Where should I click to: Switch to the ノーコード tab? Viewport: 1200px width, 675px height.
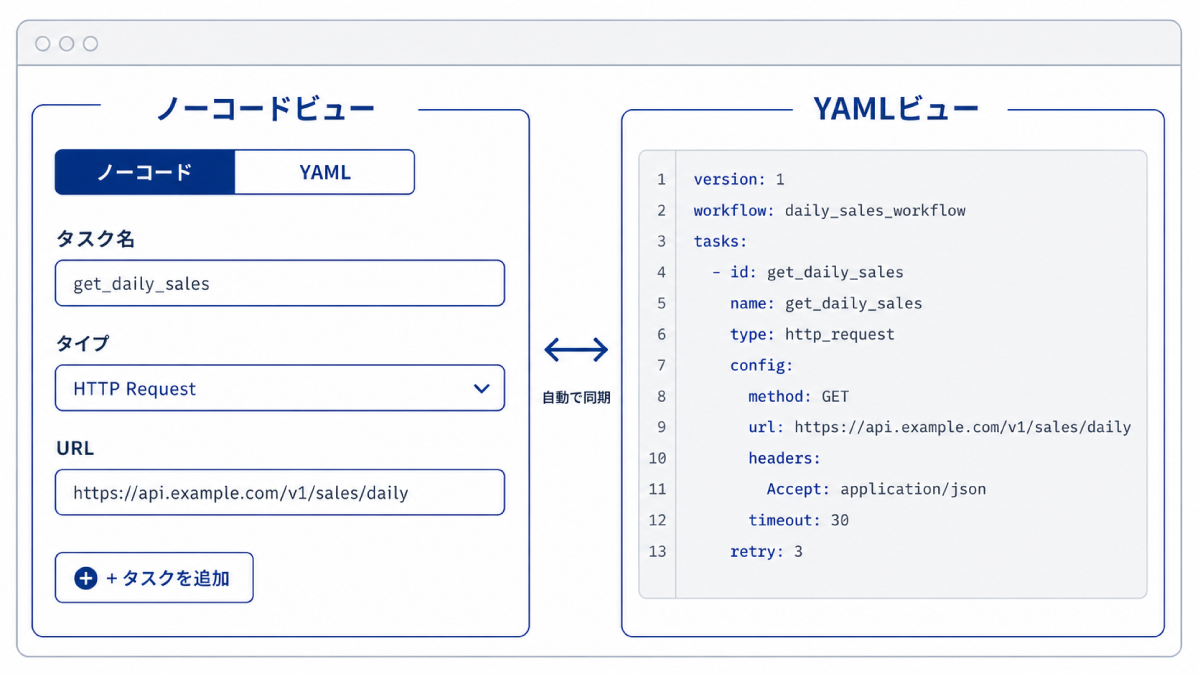pyautogui.click(x=145, y=172)
